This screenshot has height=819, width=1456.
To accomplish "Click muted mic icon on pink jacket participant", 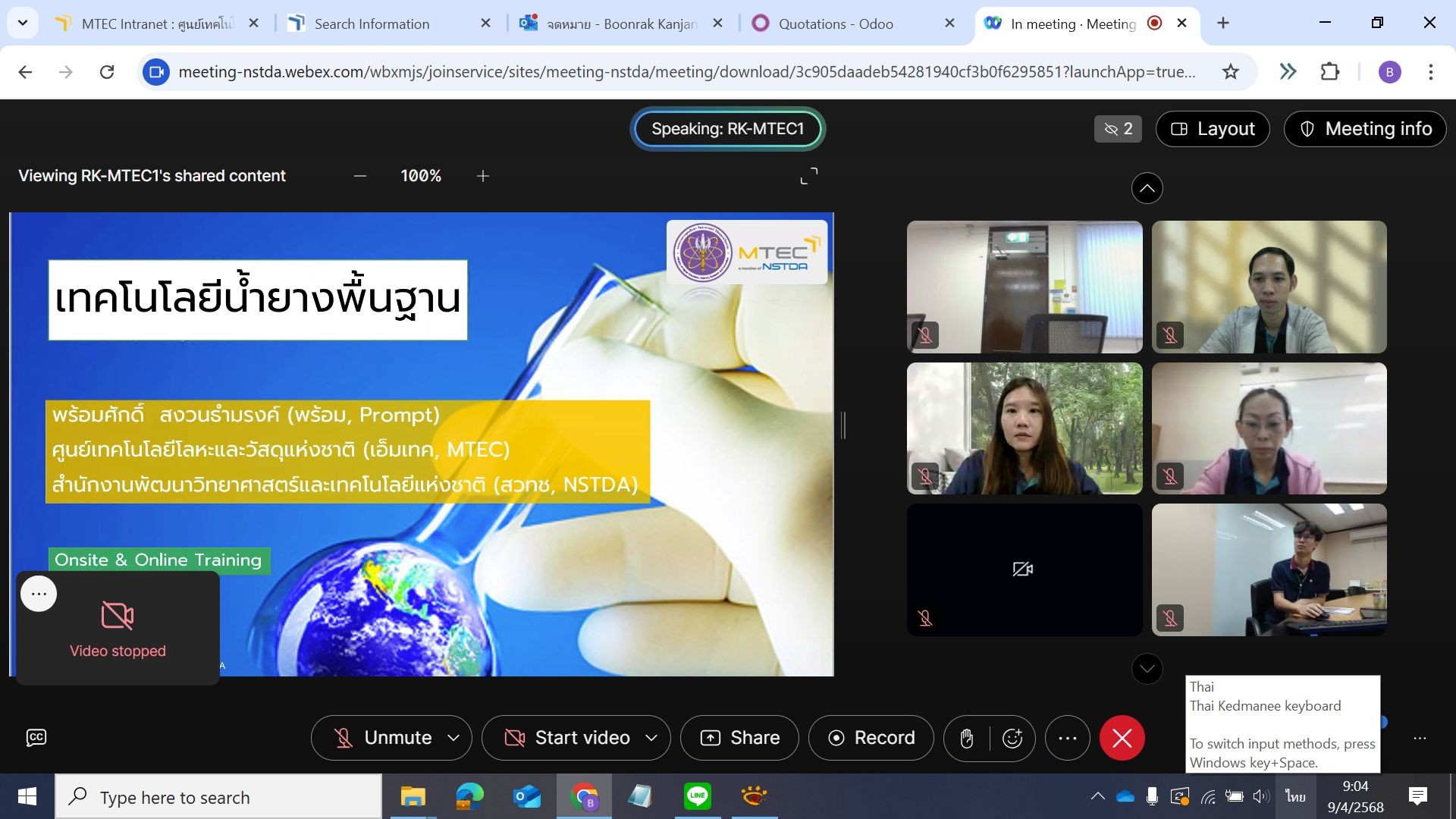I will coord(1170,476).
